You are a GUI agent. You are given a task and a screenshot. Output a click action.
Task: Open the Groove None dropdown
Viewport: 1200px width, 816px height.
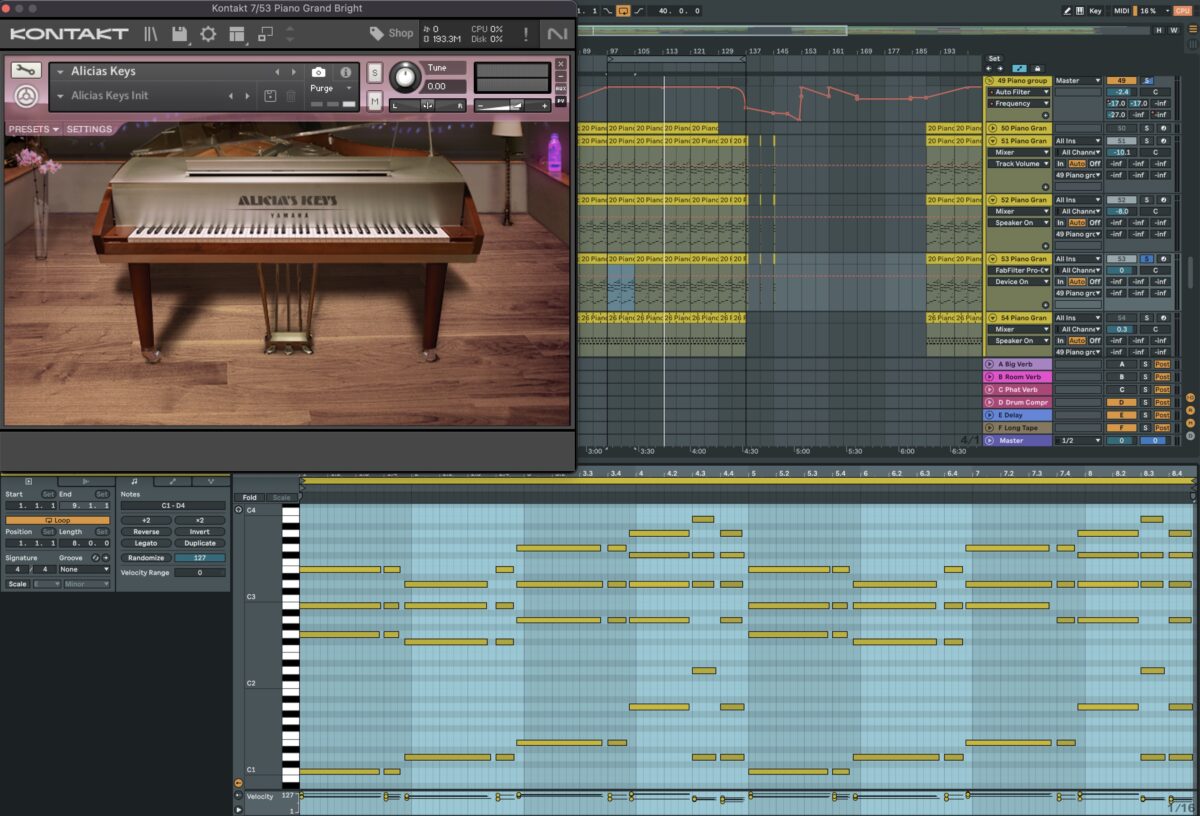(84, 569)
